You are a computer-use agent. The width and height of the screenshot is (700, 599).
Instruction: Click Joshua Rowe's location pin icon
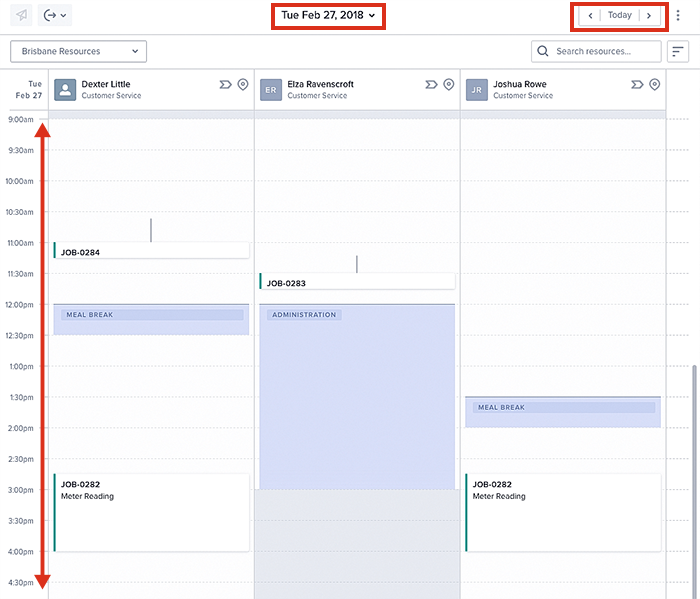[654, 84]
